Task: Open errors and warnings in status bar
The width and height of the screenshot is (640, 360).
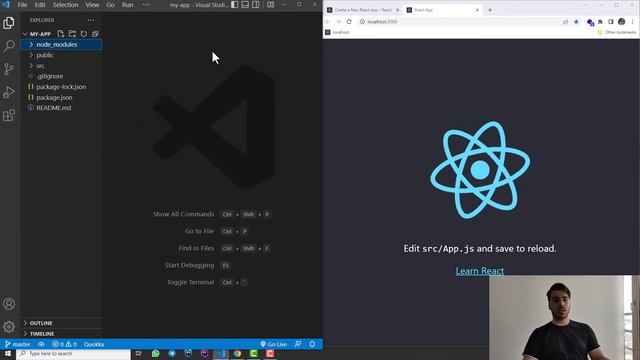Action: tap(64, 344)
